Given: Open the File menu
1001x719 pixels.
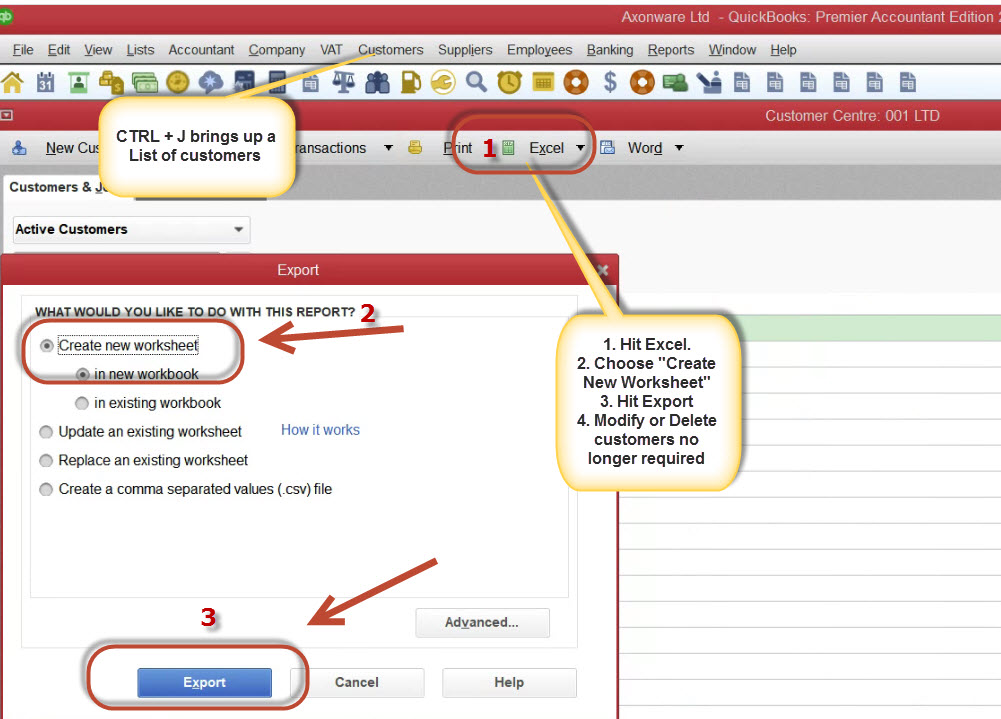Looking at the screenshot, I should click(x=23, y=50).
